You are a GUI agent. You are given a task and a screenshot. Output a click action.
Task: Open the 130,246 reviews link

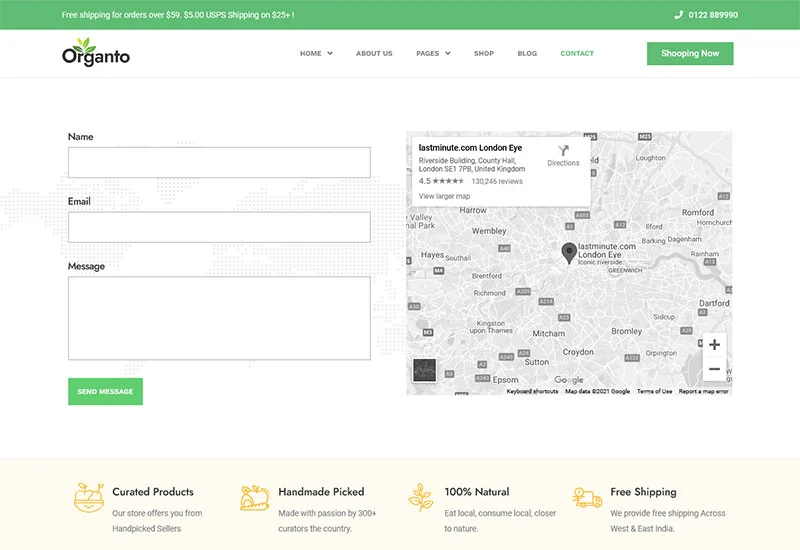pyautogui.click(x=497, y=181)
